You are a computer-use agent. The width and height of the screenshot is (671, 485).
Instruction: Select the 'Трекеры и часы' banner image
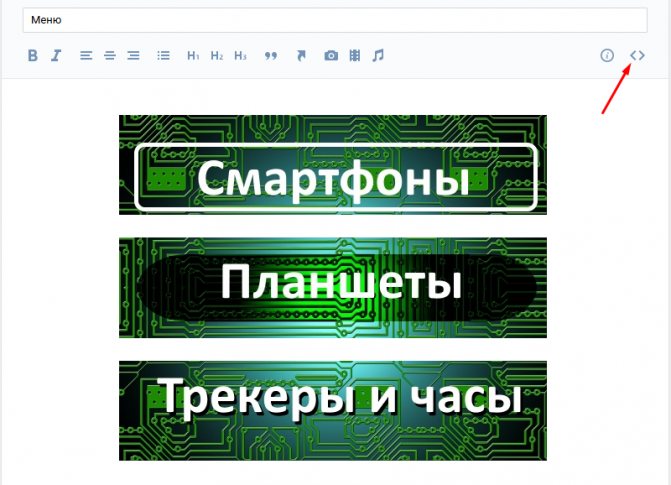pyautogui.click(x=333, y=411)
